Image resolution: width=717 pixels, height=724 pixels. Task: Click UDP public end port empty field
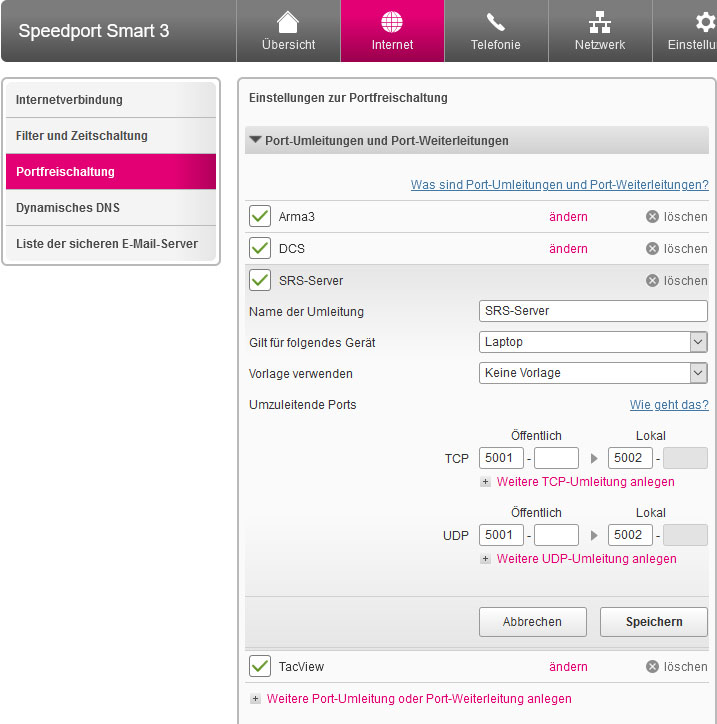point(556,535)
